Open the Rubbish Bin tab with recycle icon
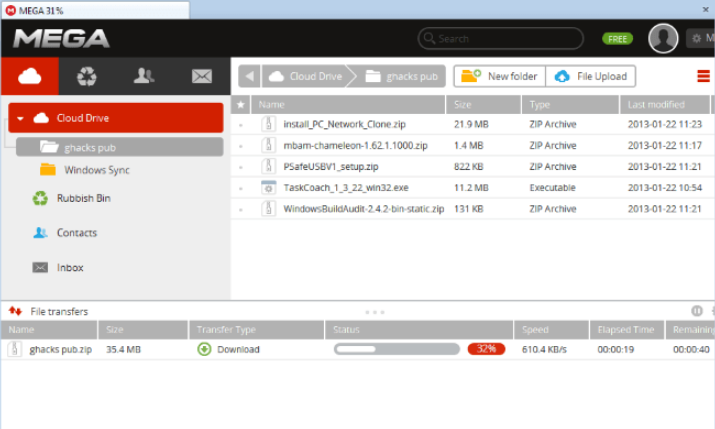 87,76
